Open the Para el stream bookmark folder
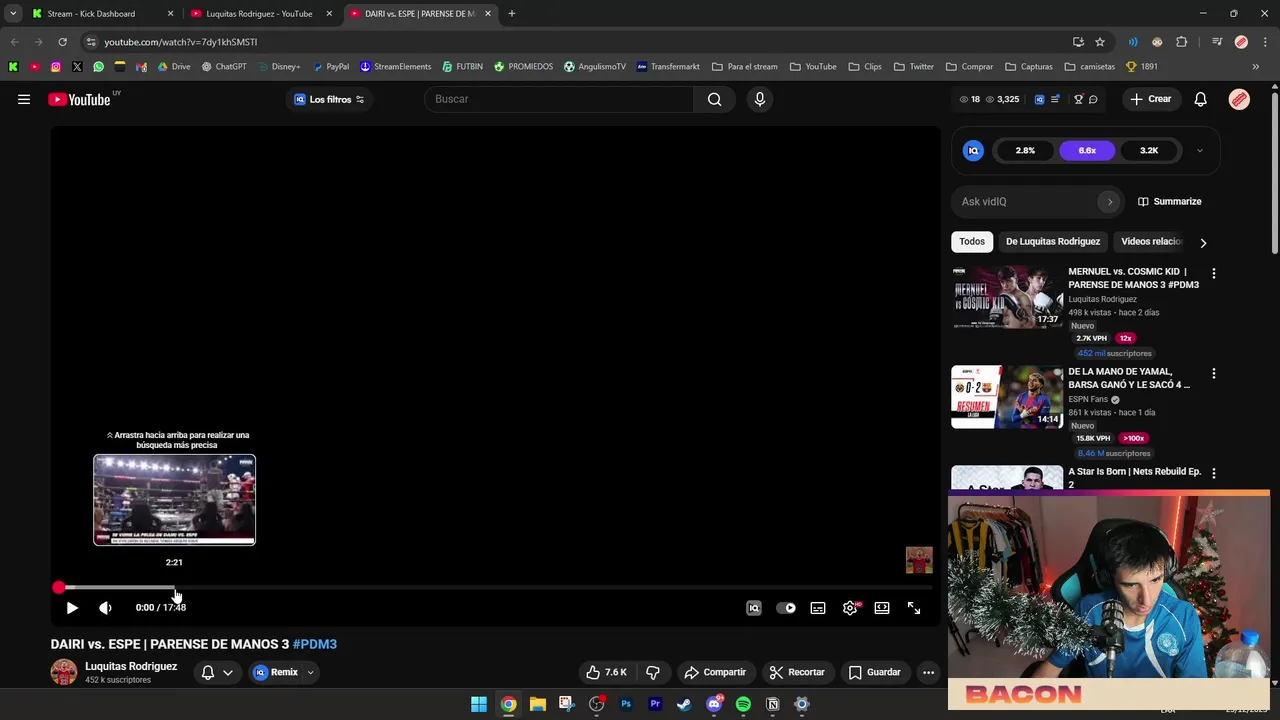 pos(744,67)
